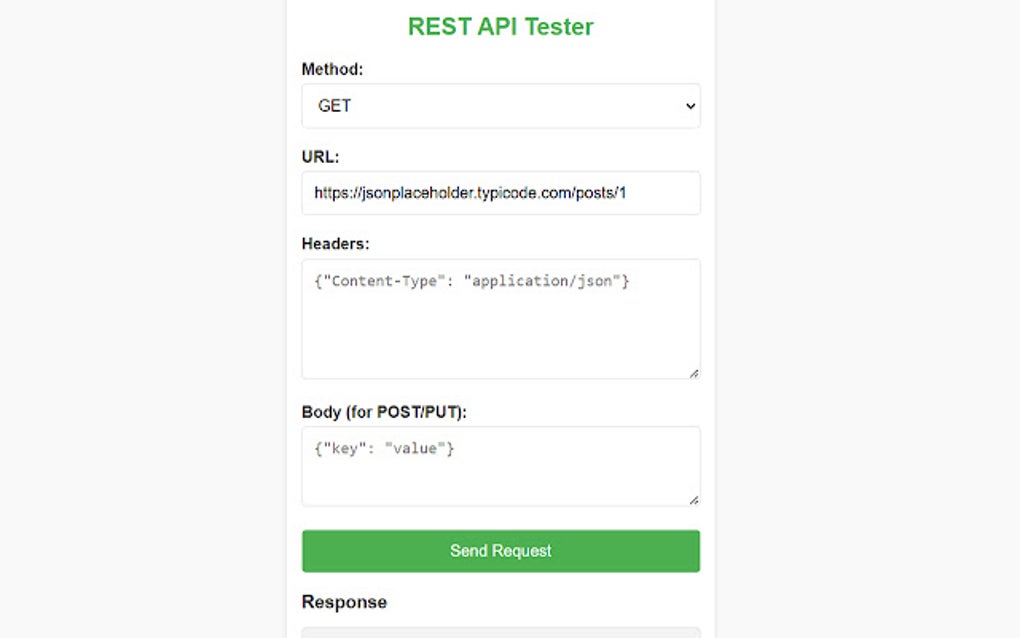Screen dimensions: 1020x638
Task: Click the Response section heading
Action: tap(344, 601)
